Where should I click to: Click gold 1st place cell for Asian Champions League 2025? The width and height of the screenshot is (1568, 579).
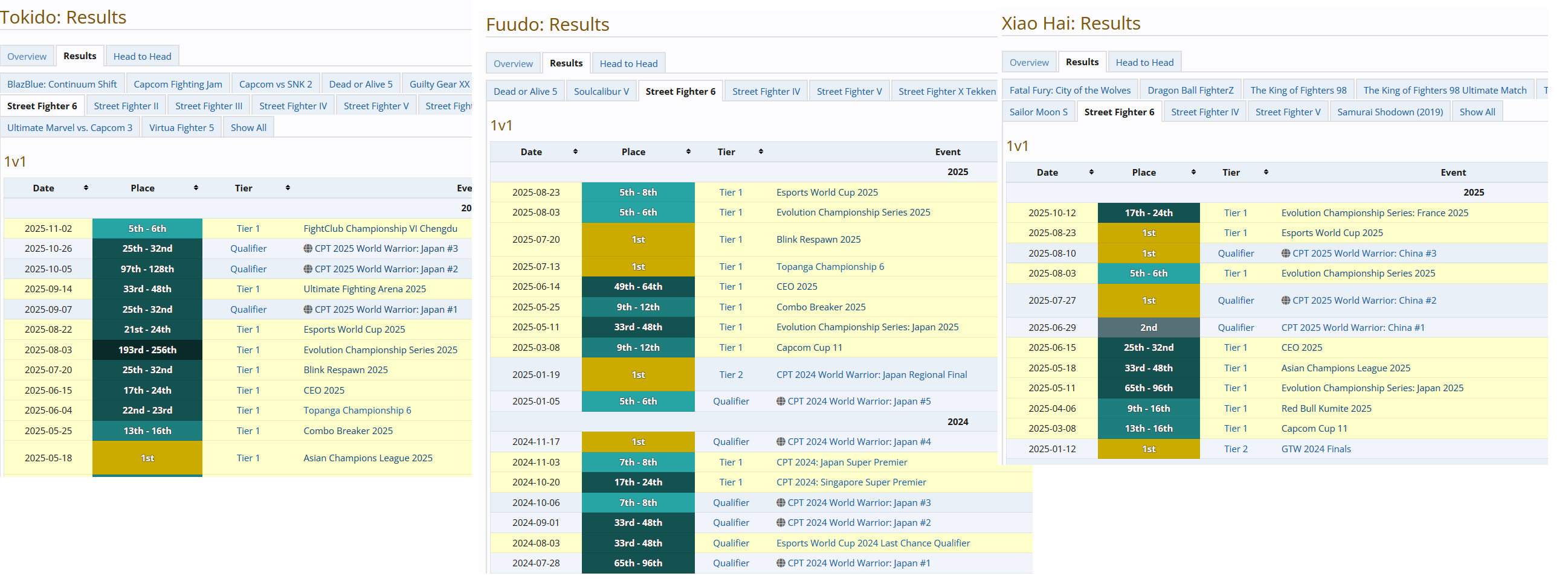click(x=147, y=459)
